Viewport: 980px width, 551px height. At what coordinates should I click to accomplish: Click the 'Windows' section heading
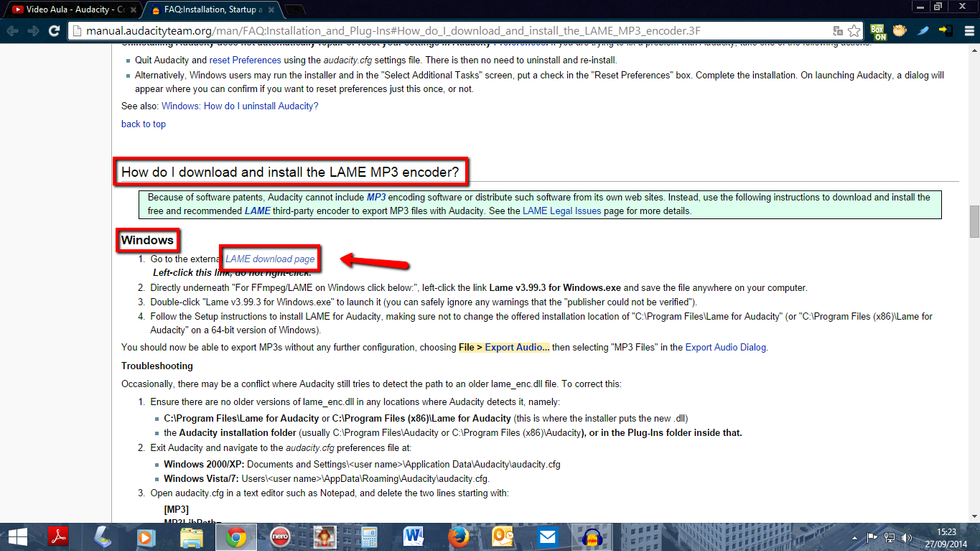[x=147, y=241]
